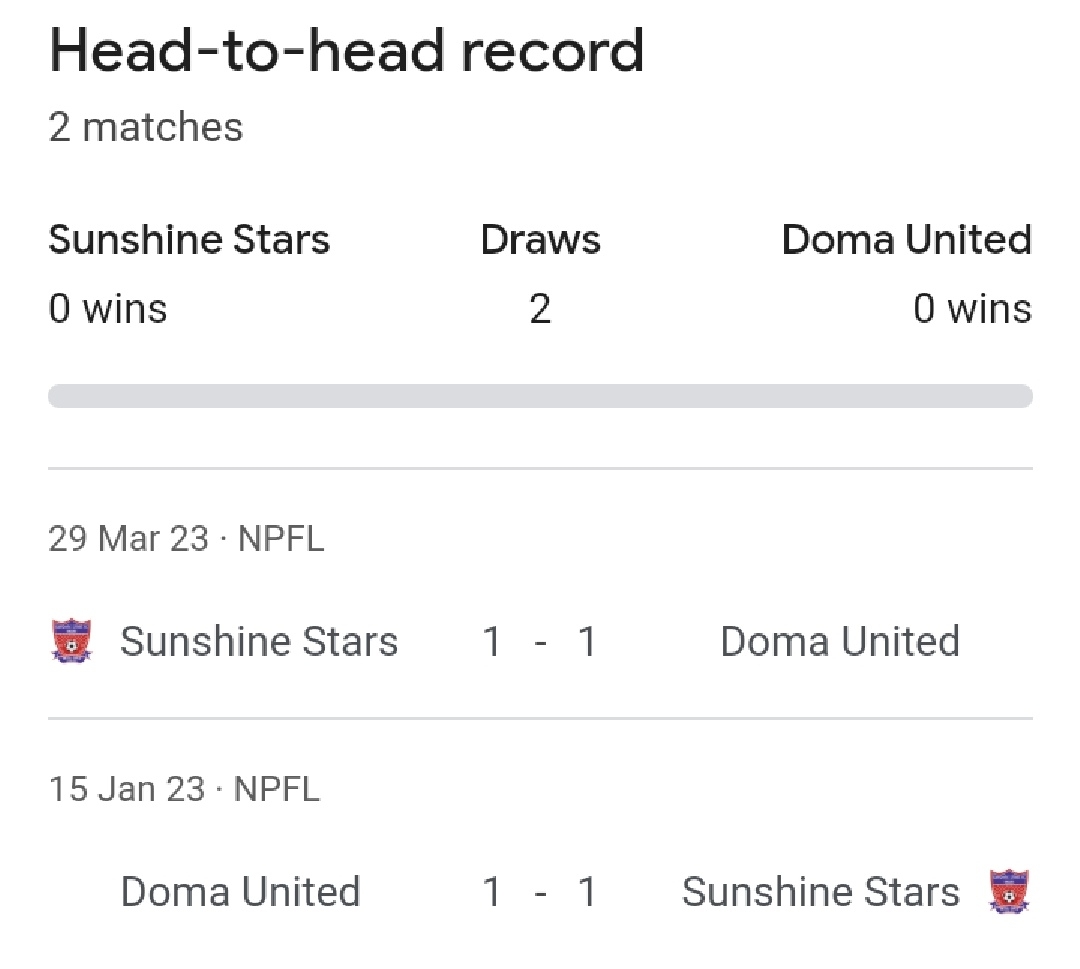Click the 2 matches subtitle
Screen dimensions: 1080x969
tap(145, 127)
